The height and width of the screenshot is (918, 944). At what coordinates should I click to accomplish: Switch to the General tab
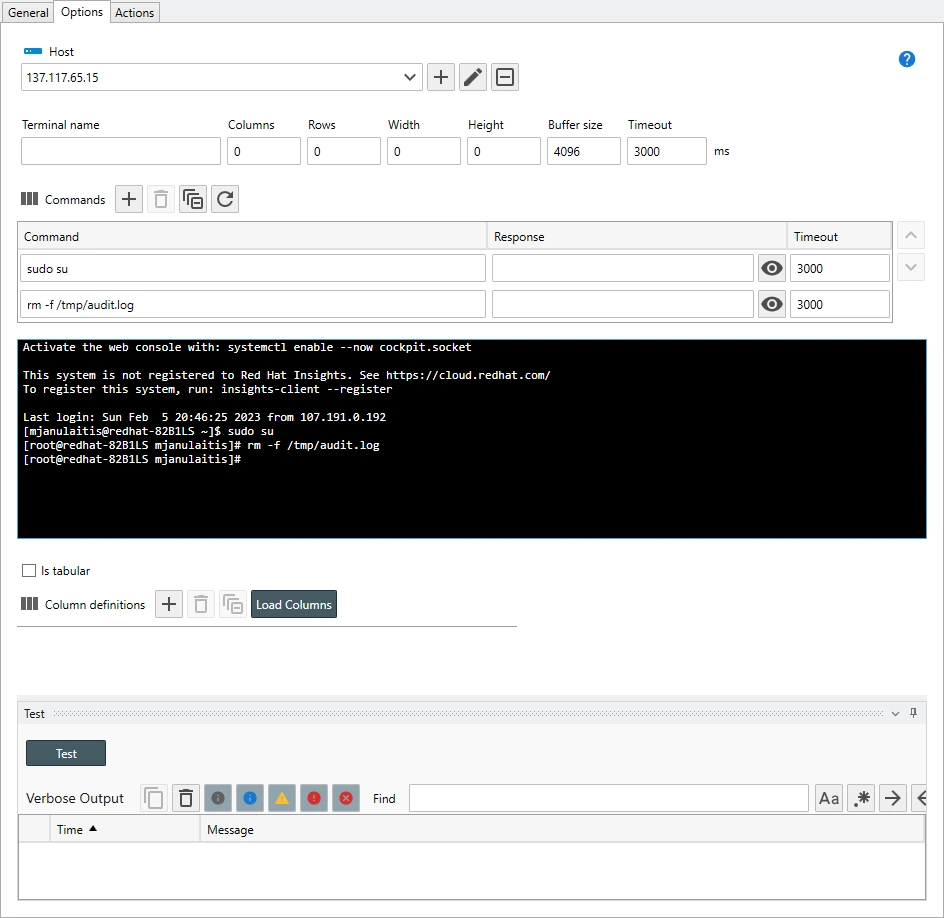click(28, 12)
